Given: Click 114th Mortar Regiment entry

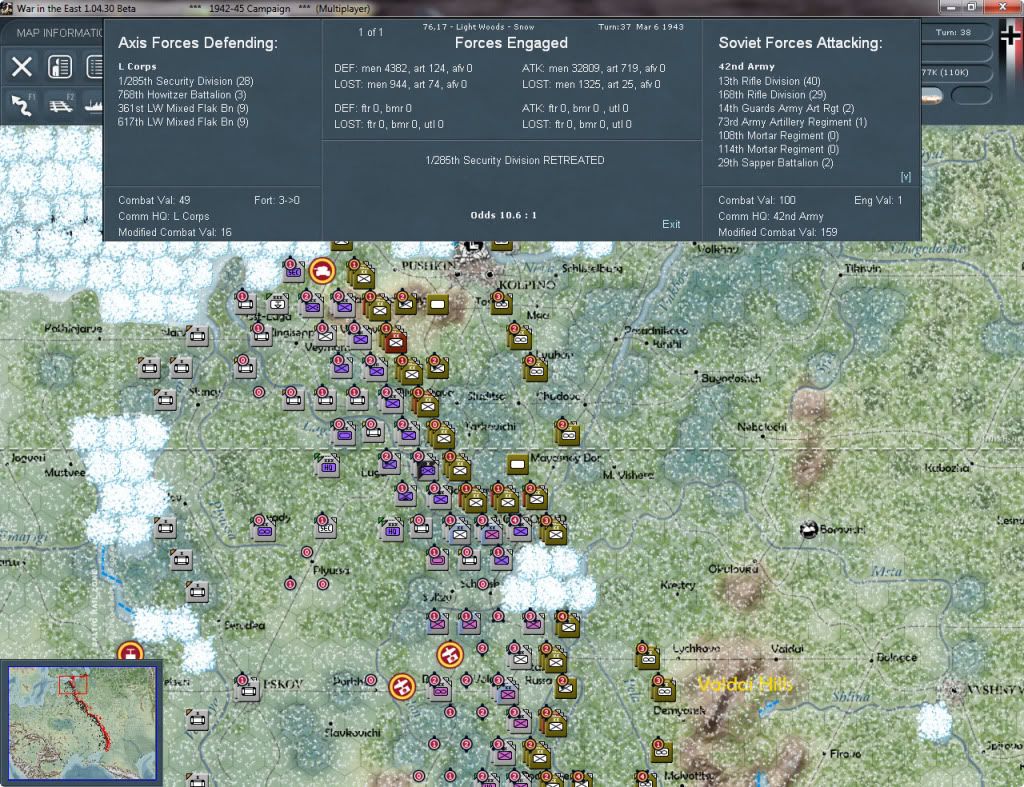Looking at the screenshot, I should coord(778,150).
